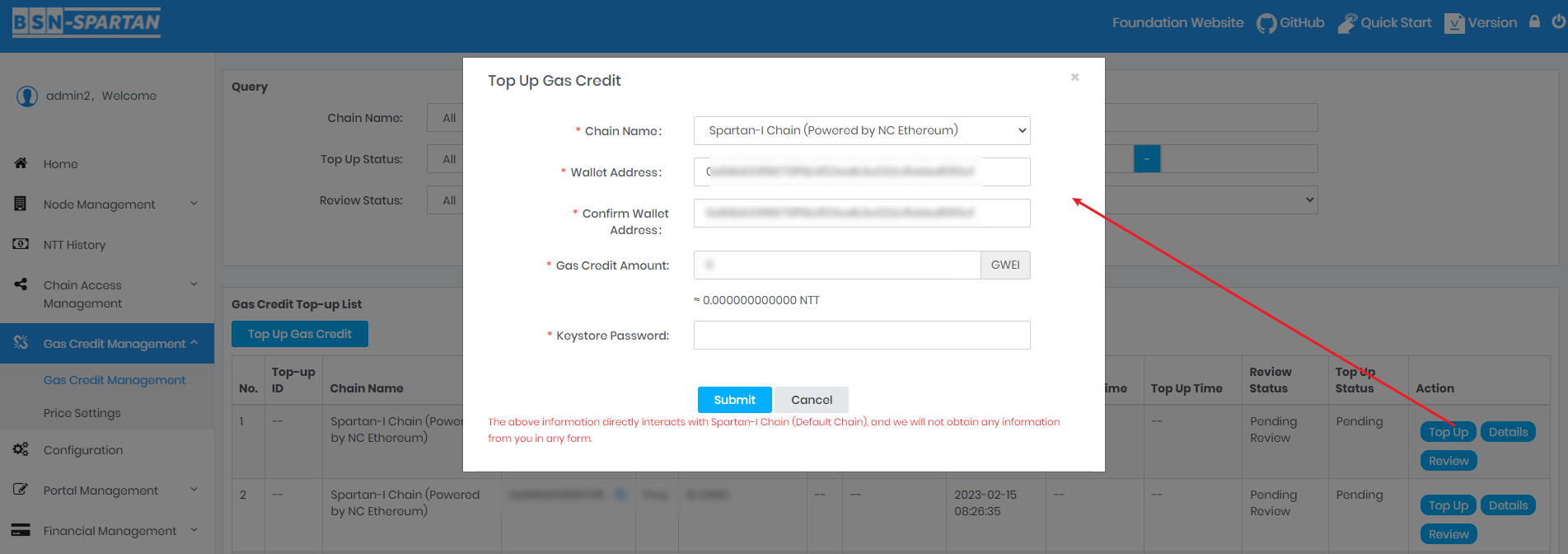The height and width of the screenshot is (554, 1568).
Task: Open NTT History page
Action: click(74, 245)
